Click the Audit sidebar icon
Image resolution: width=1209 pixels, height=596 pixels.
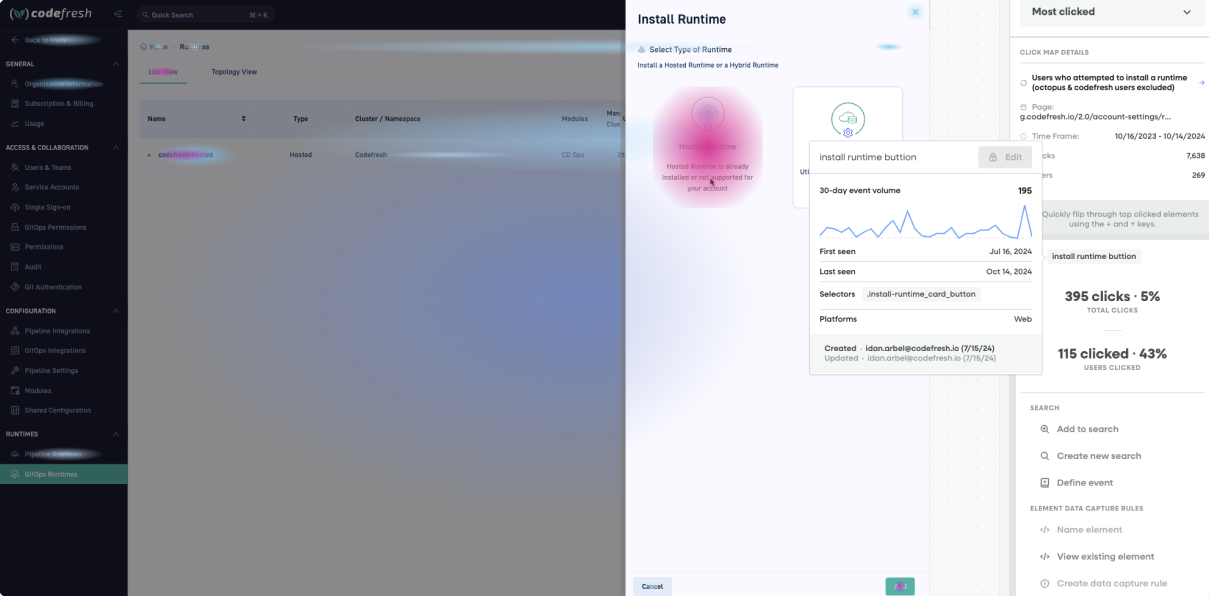[x=15, y=267]
